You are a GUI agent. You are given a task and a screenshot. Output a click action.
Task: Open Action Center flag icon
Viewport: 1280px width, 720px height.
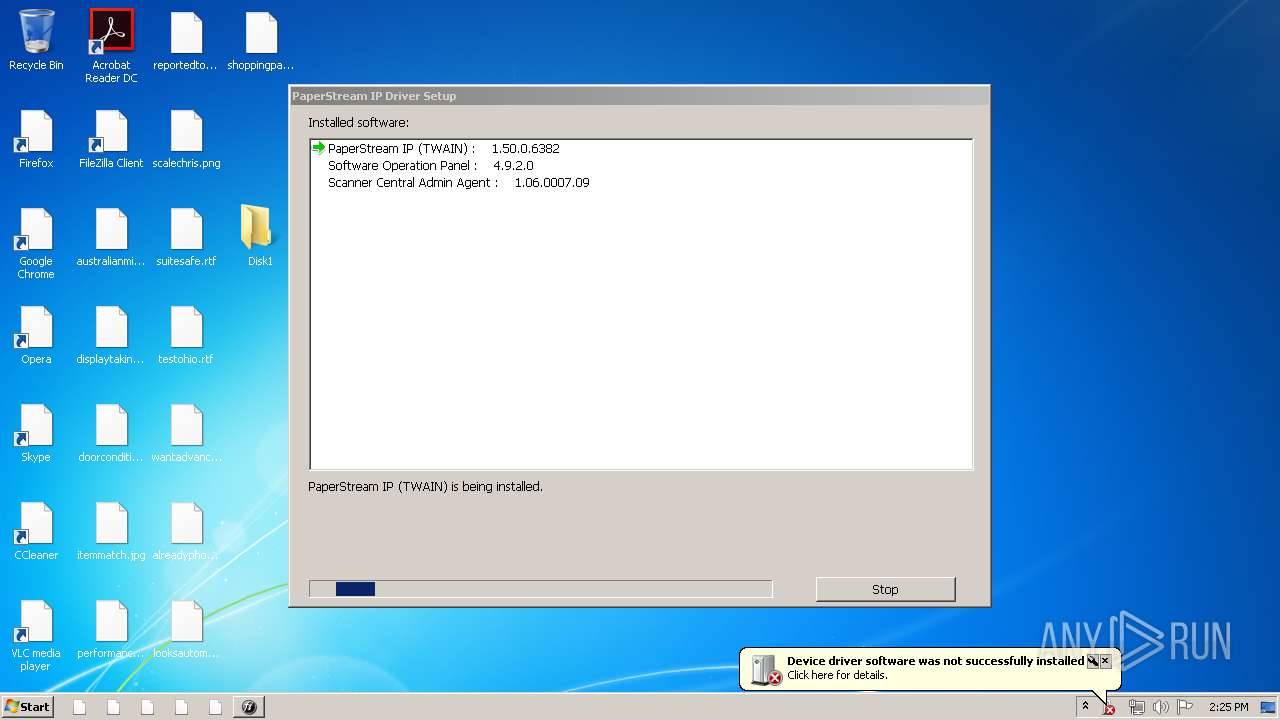[1184, 707]
